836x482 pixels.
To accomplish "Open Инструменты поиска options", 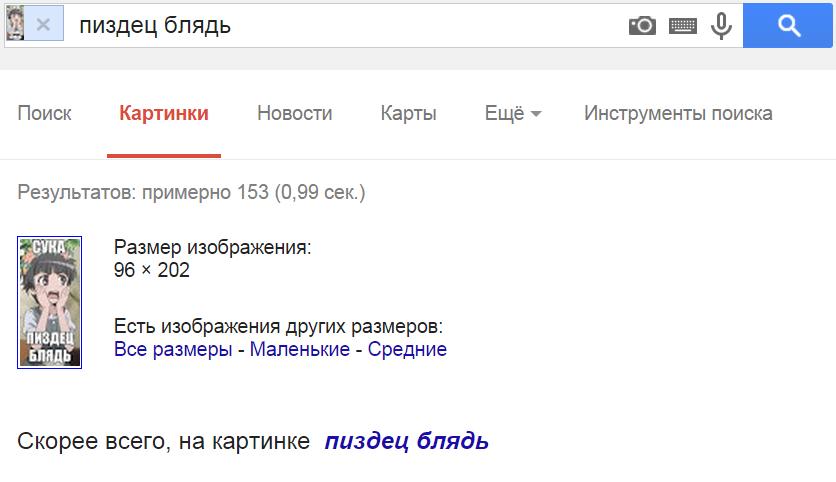I will (678, 113).
